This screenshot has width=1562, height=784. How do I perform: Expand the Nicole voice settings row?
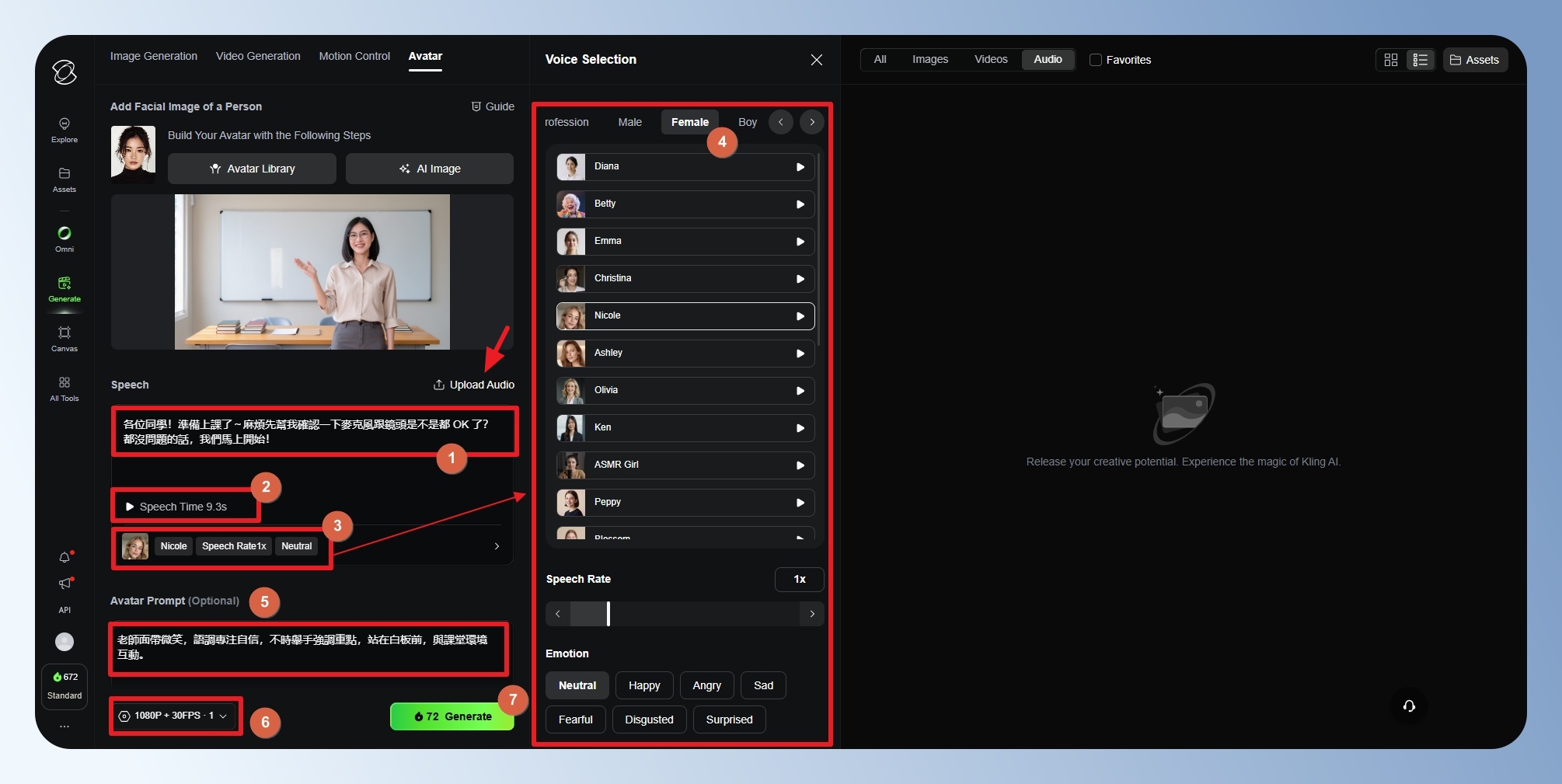click(x=497, y=546)
